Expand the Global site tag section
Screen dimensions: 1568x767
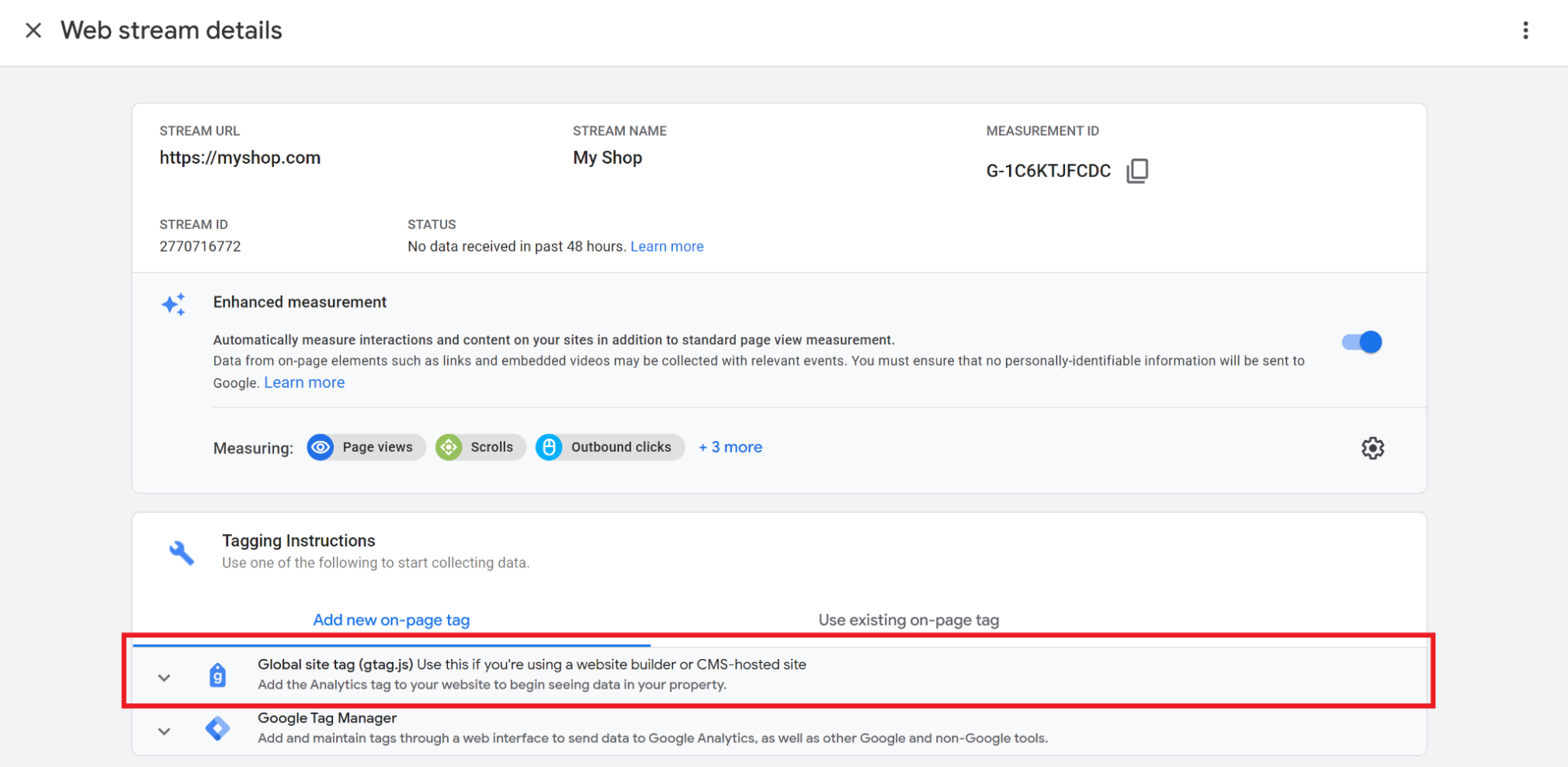(x=164, y=678)
